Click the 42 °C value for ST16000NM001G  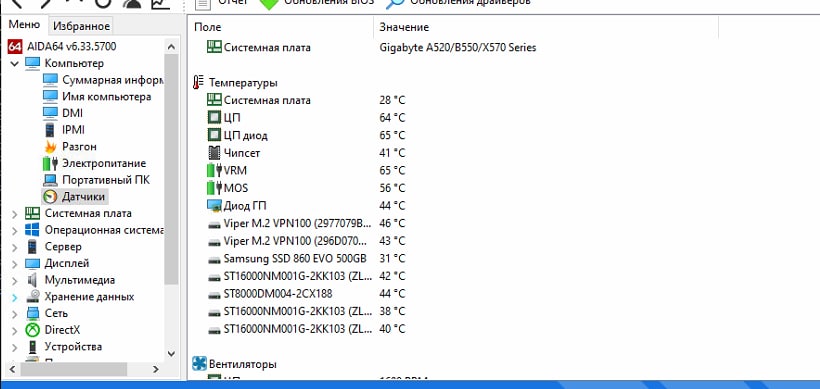point(392,276)
